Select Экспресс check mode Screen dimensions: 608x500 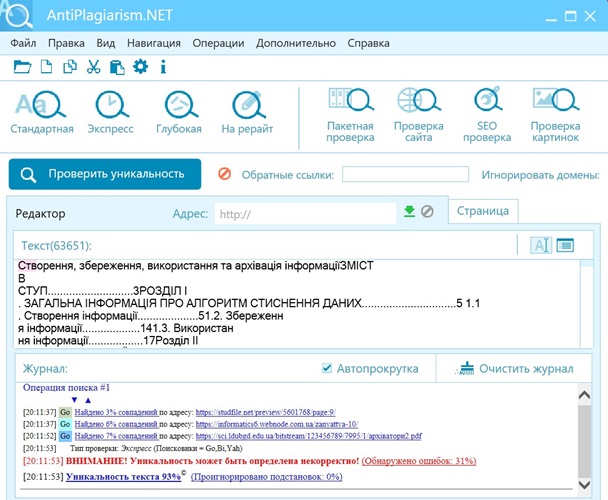111,112
